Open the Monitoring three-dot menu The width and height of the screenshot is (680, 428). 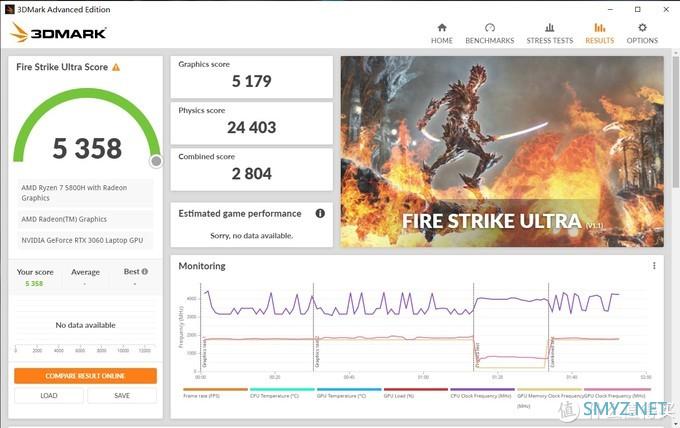point(654,265)
